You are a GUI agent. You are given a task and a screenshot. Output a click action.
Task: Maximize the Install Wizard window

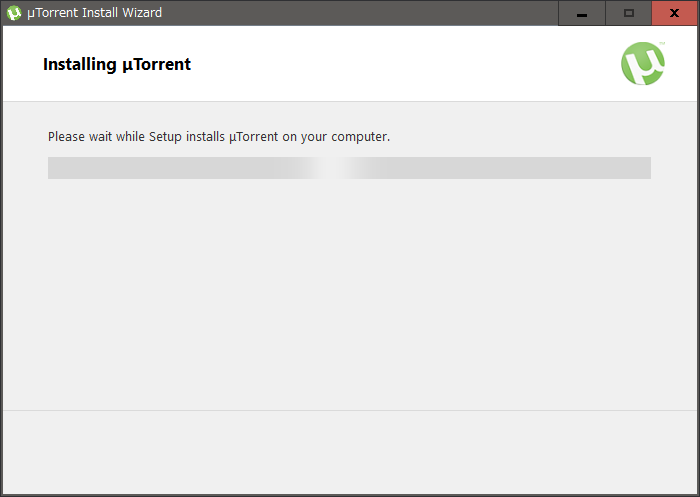[x=629, y=13]
